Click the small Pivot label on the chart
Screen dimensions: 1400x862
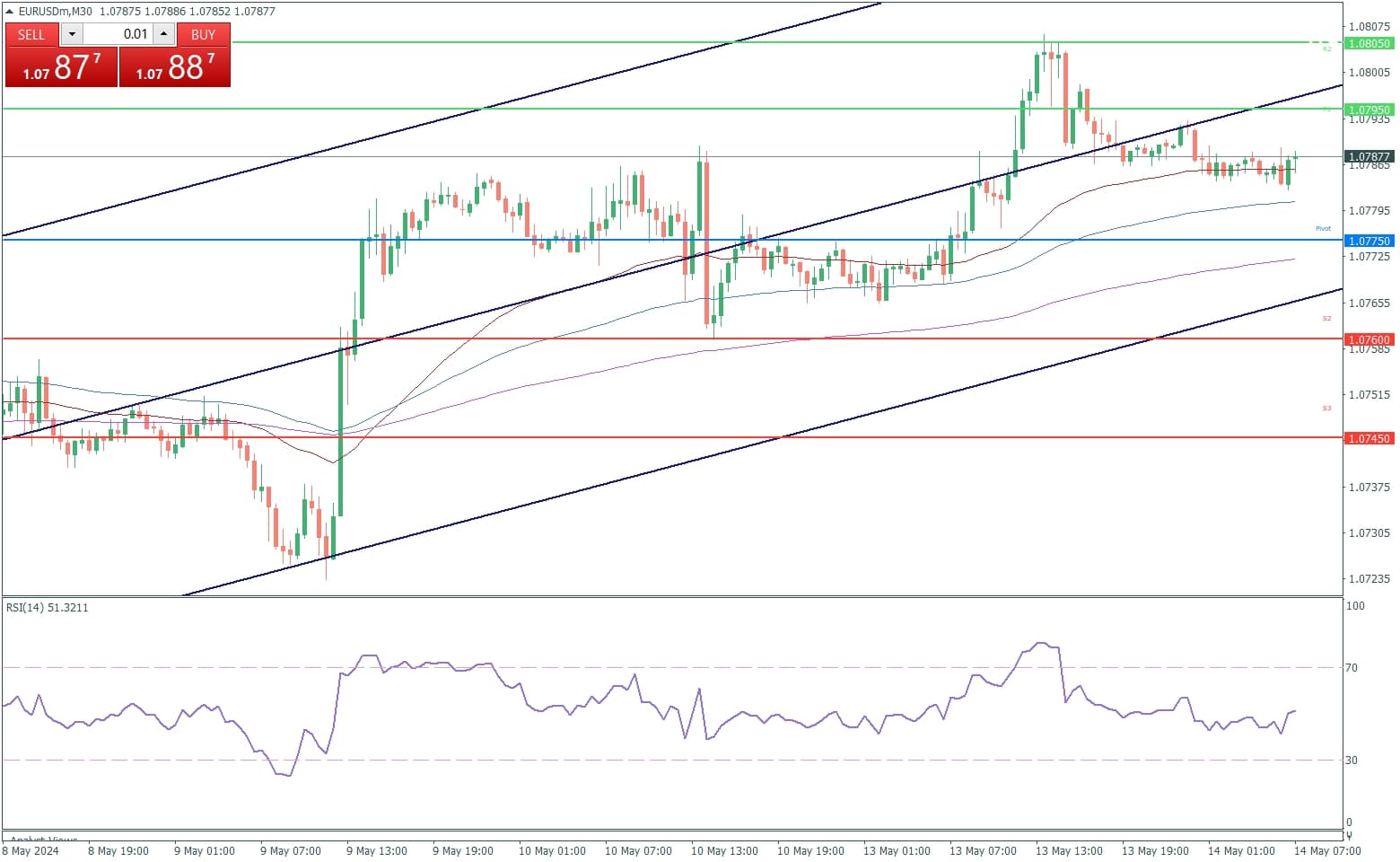tap(1323, 229)
